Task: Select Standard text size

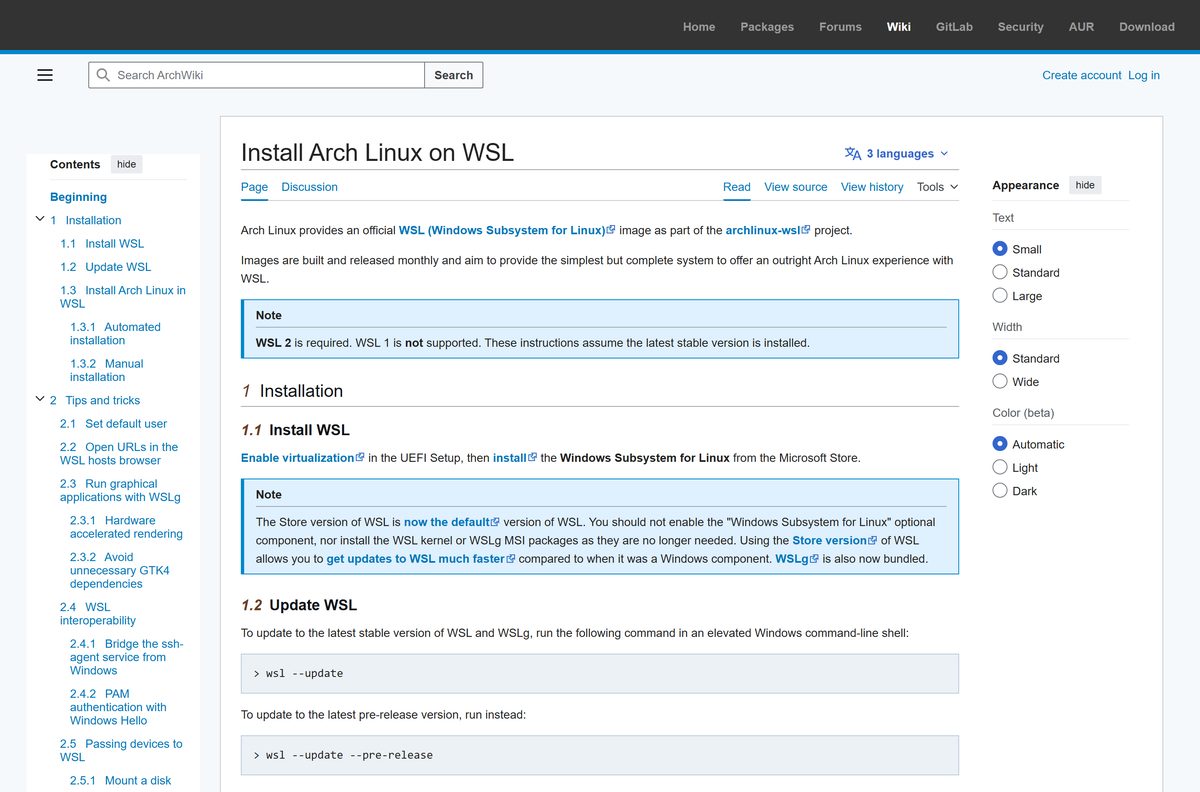Action: click(x=1000, y=272)
